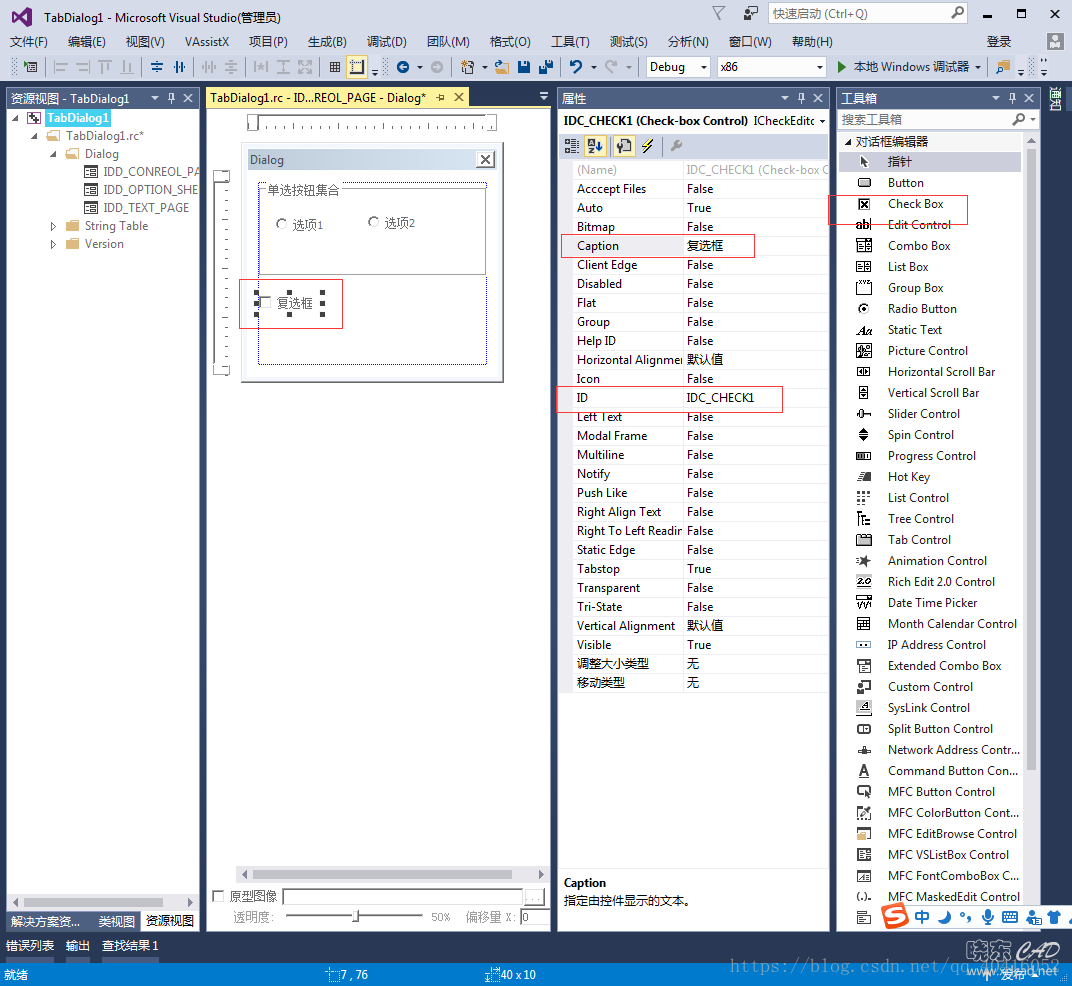Select the 选项2 radio button
This screenshot has width=1072, height=986.
(373, 222)
